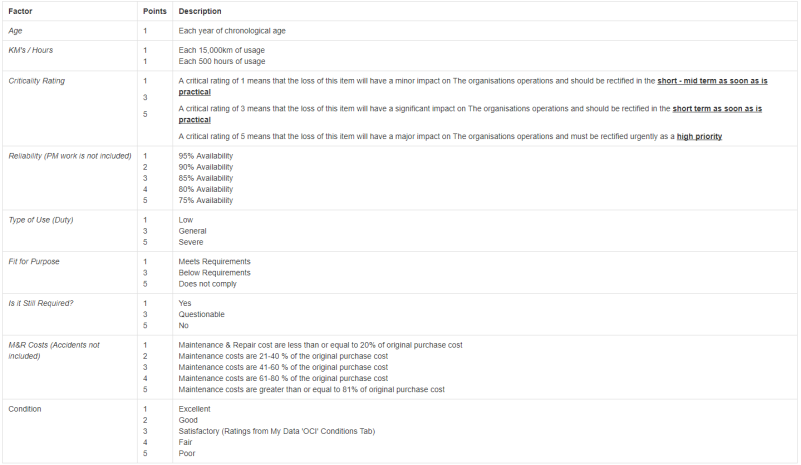
Task: Click the Criticality Rating factor label
Action: point(37,81)
